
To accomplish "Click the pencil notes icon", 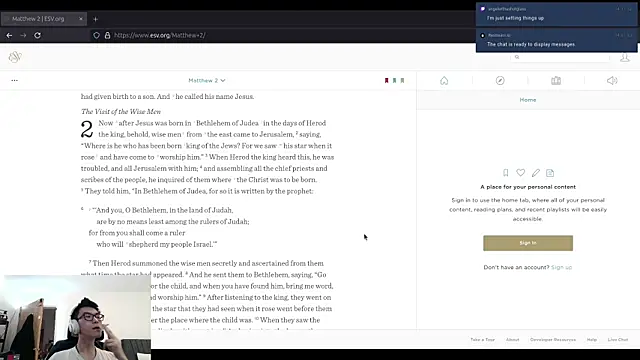I will (536, 173).
